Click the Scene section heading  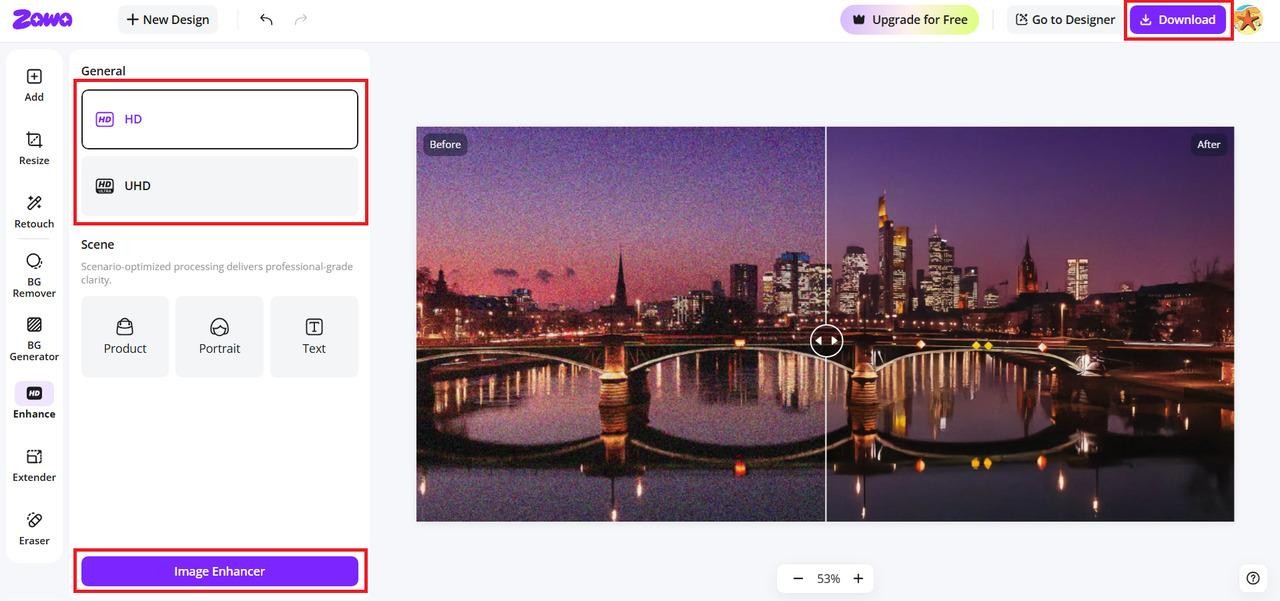coord(97,244)
